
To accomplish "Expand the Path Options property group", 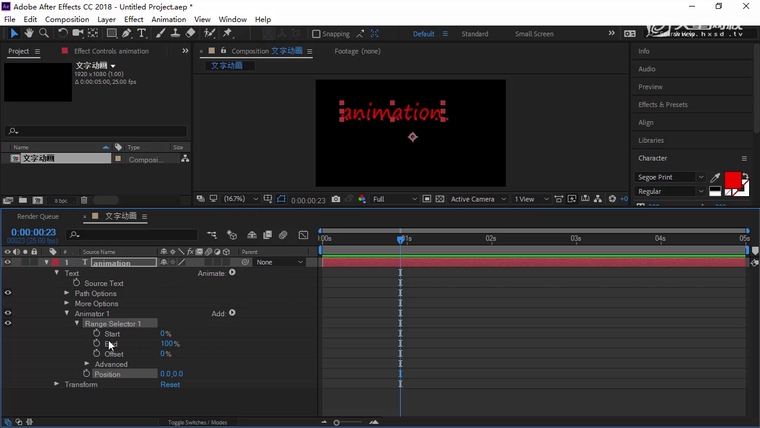I will click(67, 293).
